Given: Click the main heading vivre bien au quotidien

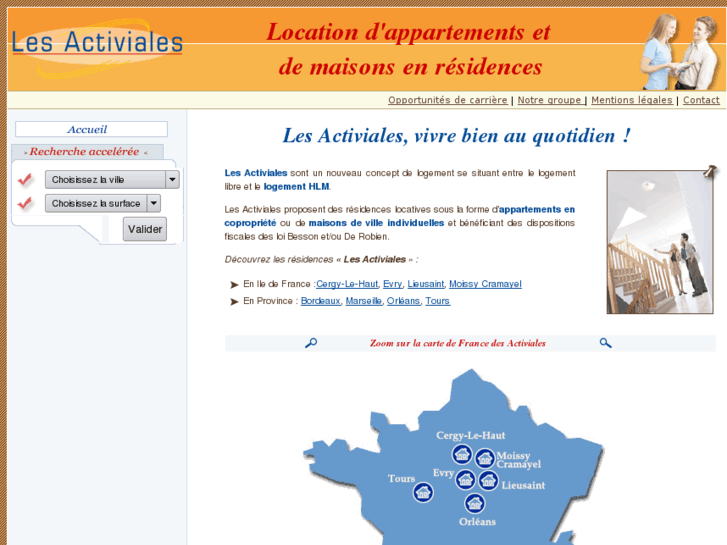Looking at the screenshot, I should 457,136.
